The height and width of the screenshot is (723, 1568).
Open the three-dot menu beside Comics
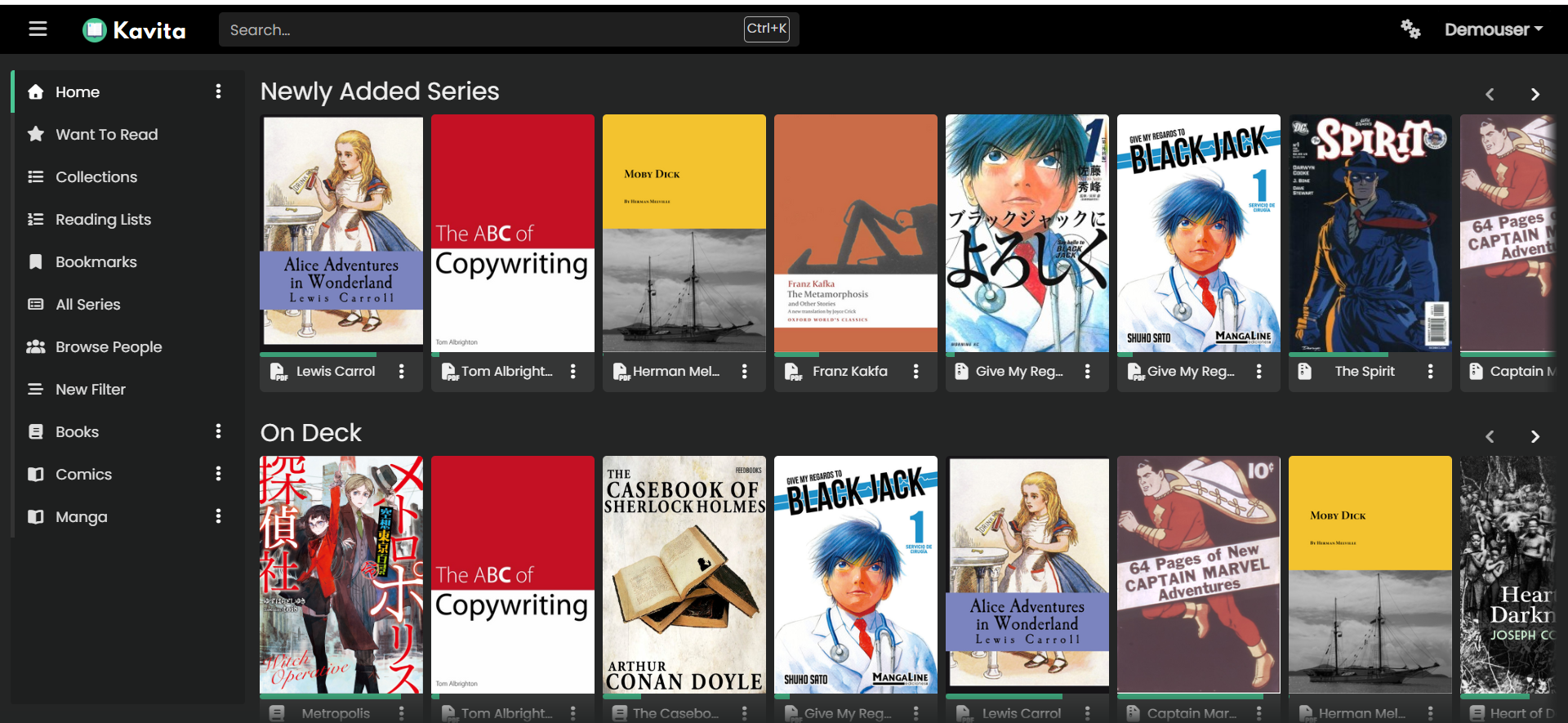218,474
